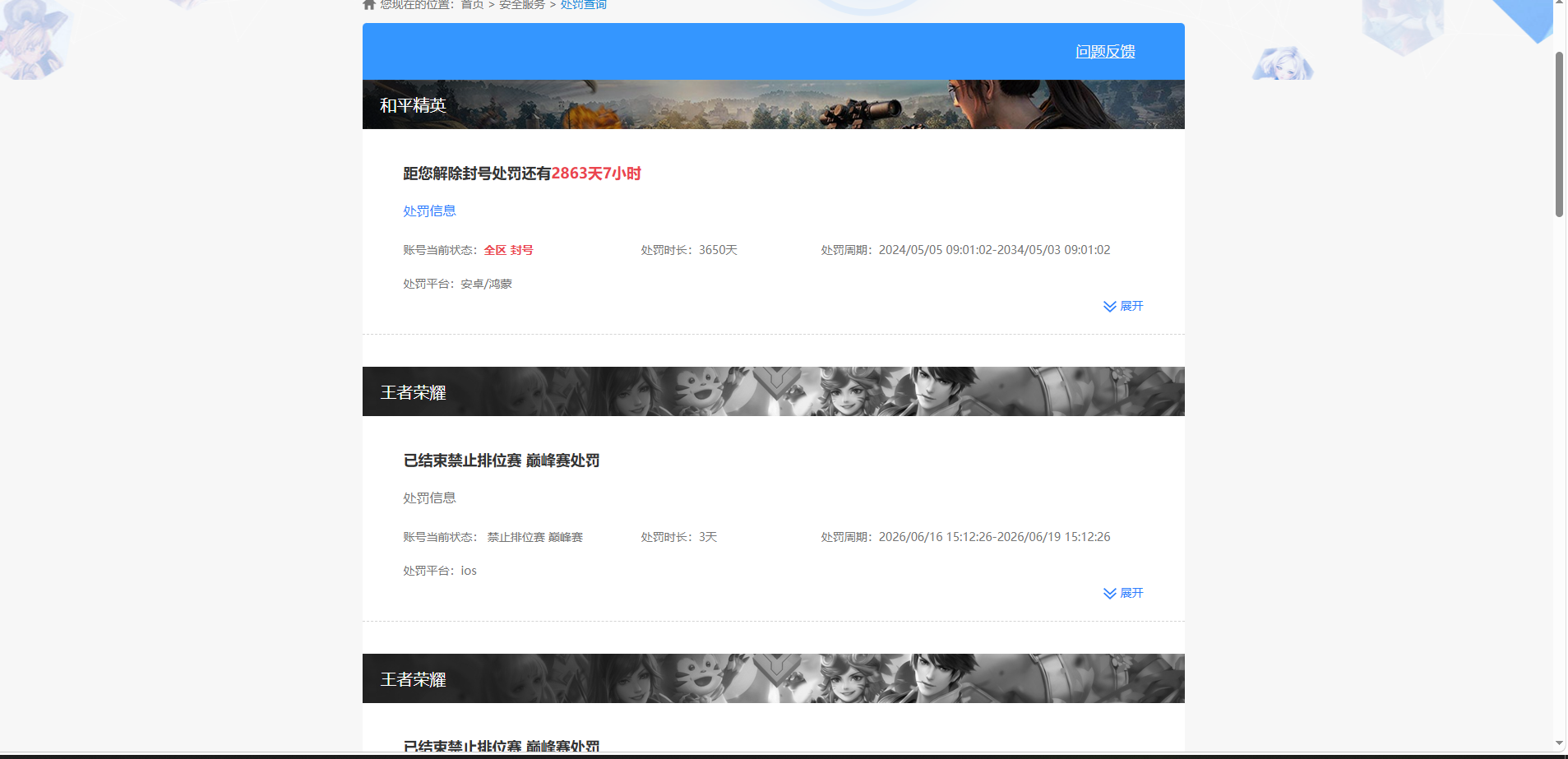This screenshot has width=1568, height=759.
Task: Expand the first 王者荣耀 penalty details
Action: coord(1123,593)
